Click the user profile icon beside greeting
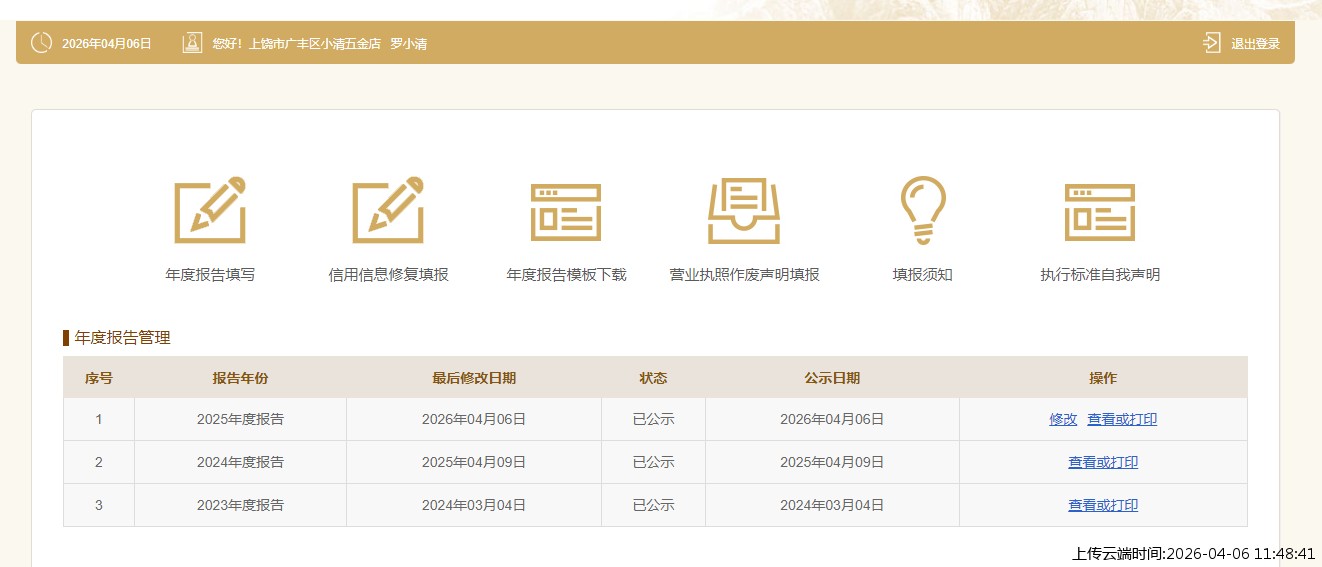Screen dimensions: 1322x567 [x=192, y=43]
